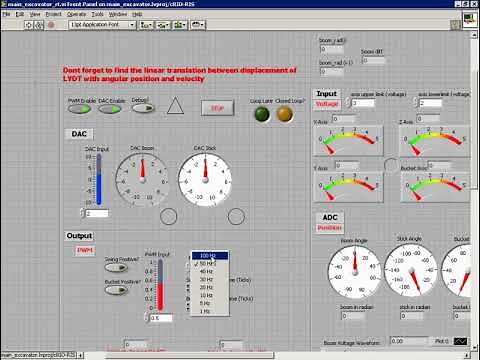The width and height of the screenshot is (480, 360).
Task: Select 30 Hz from the frequency list
Action: tap(210, 280)
